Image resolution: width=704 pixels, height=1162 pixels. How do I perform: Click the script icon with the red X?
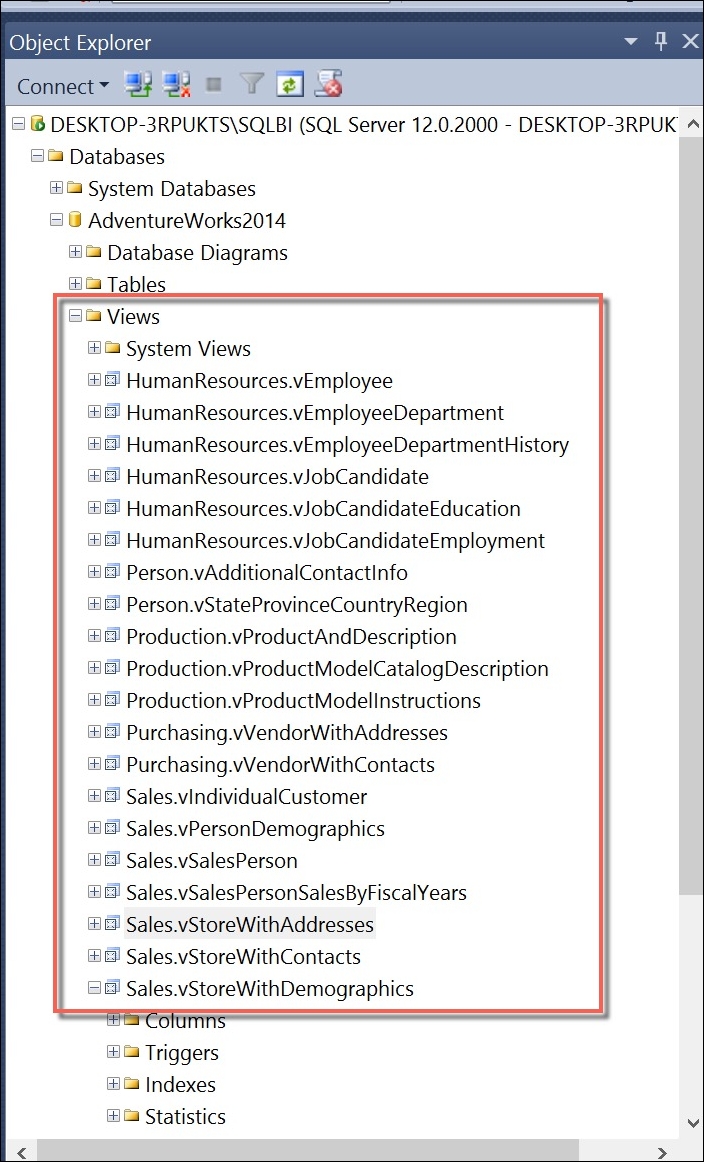pyautogui.click(x=328, y=85)
